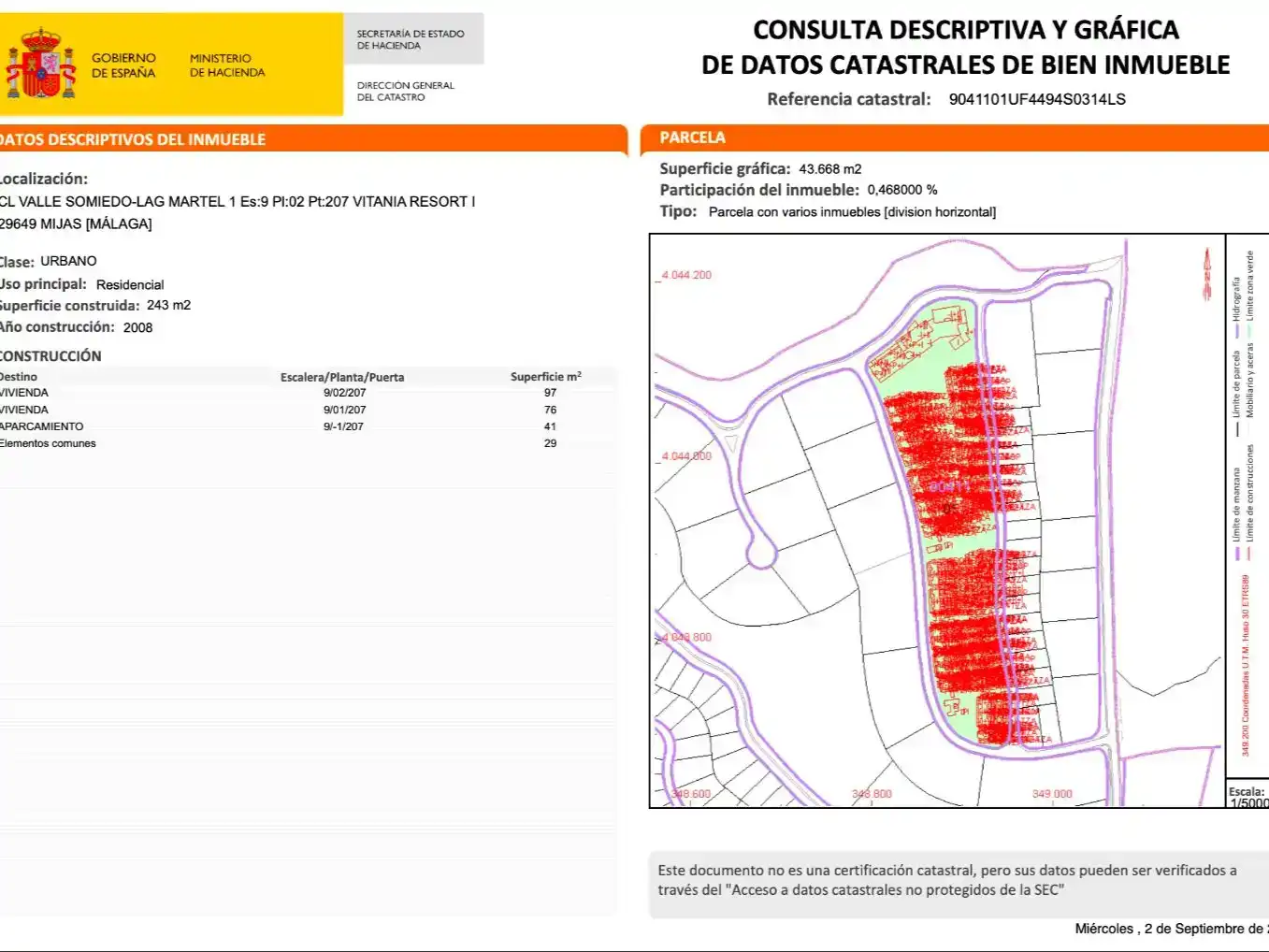Click the 'Límite de parcela' legend entry
Viewport: 1269px width, 952px height.
(1236, 393)
